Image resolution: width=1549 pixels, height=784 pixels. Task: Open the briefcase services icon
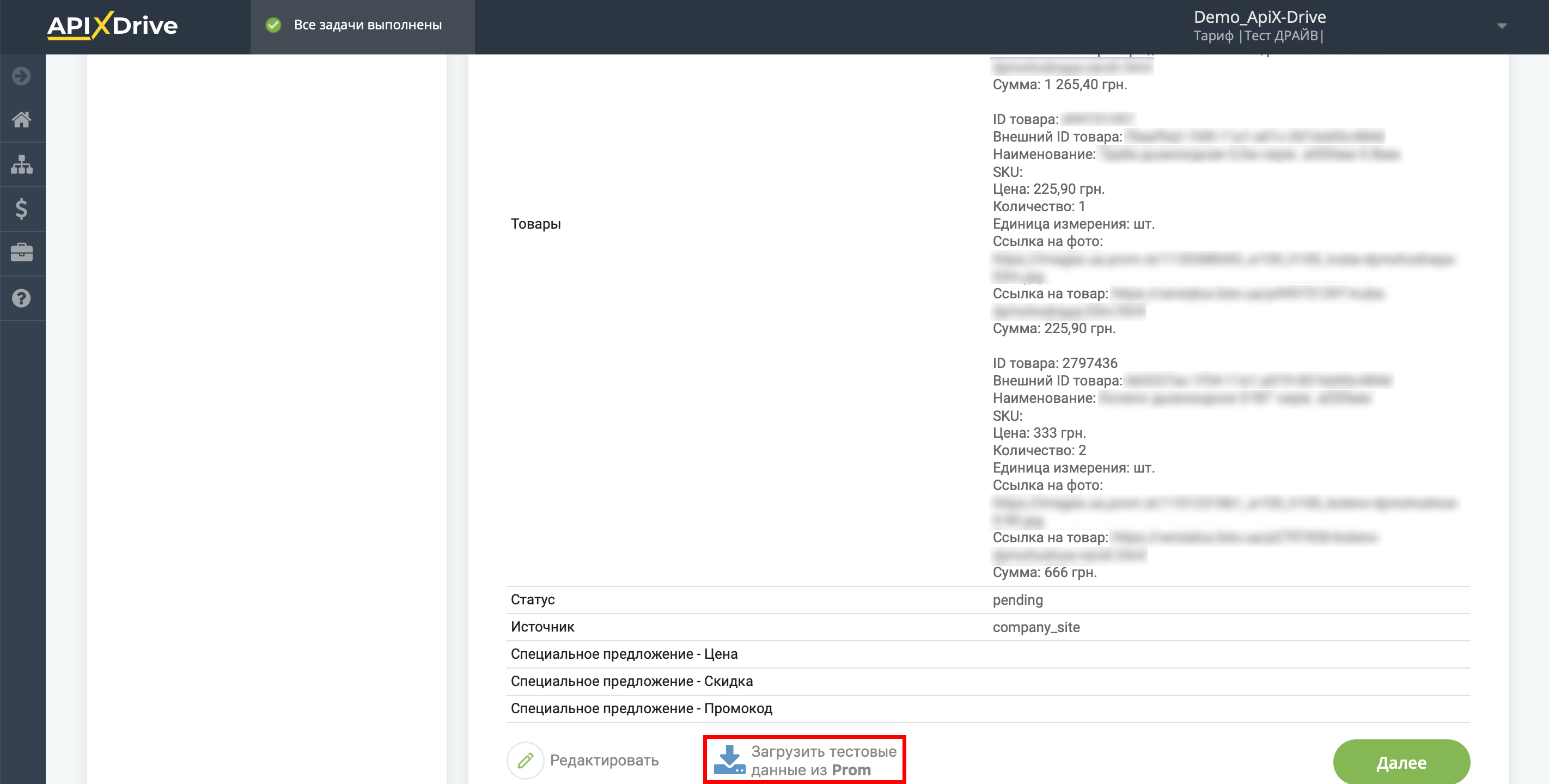(22, 253)
